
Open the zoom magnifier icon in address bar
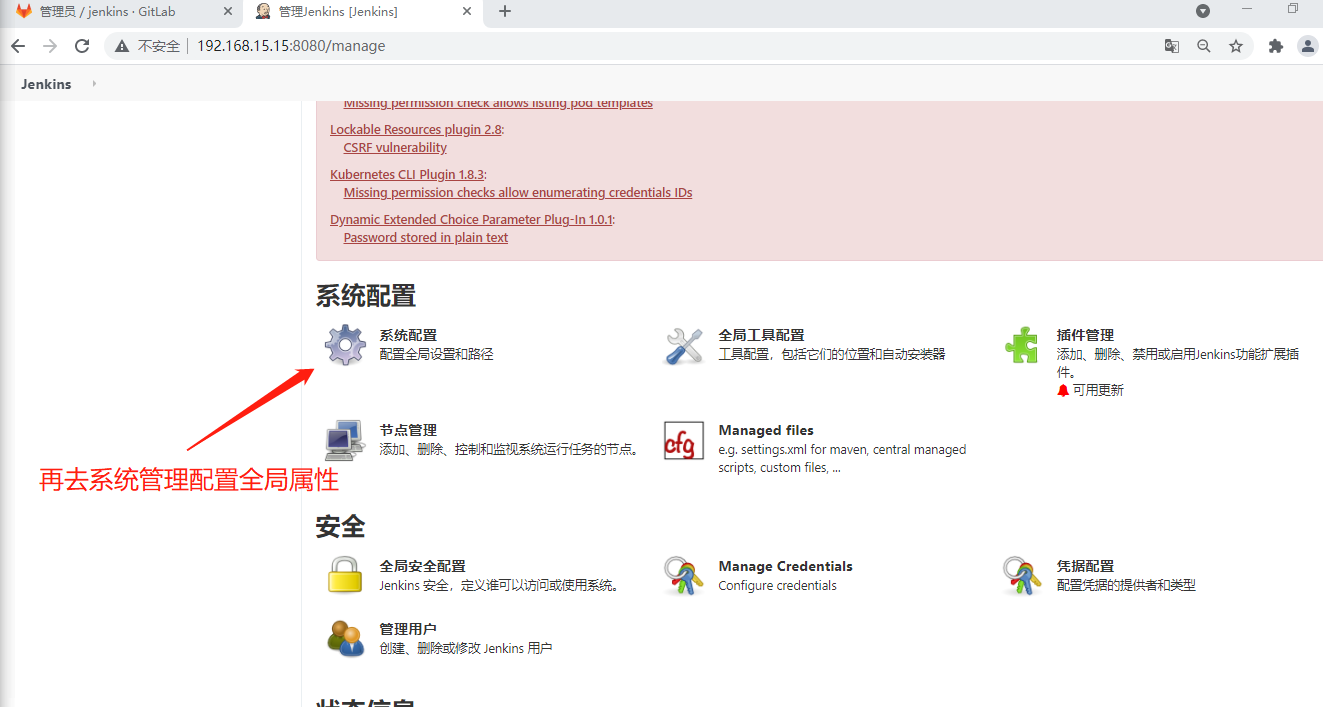coord(1204,46)
